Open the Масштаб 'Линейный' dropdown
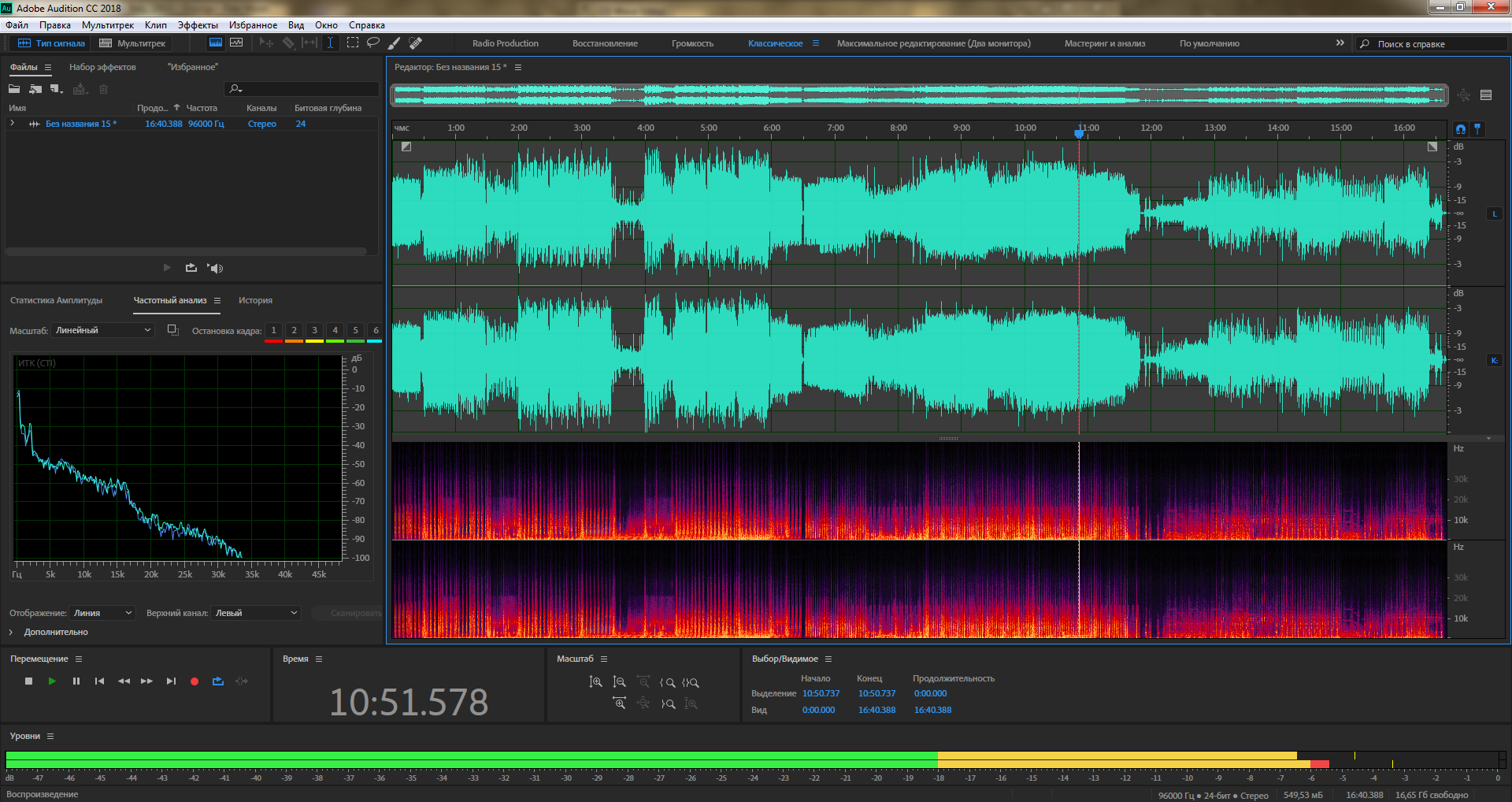Viewport: 1512px width, 802px height. point(102,330)
